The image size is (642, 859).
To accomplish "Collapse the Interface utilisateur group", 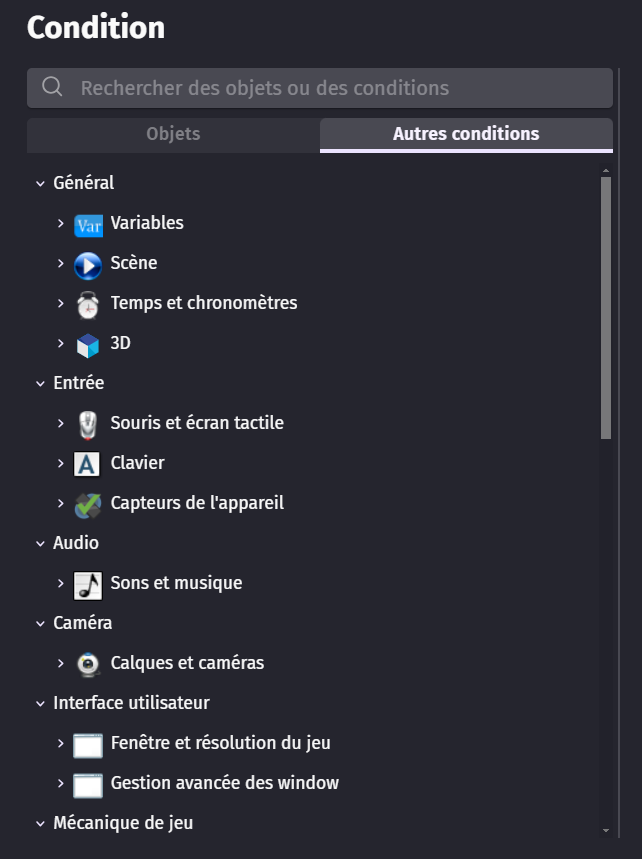I will [x=41, y=703].
